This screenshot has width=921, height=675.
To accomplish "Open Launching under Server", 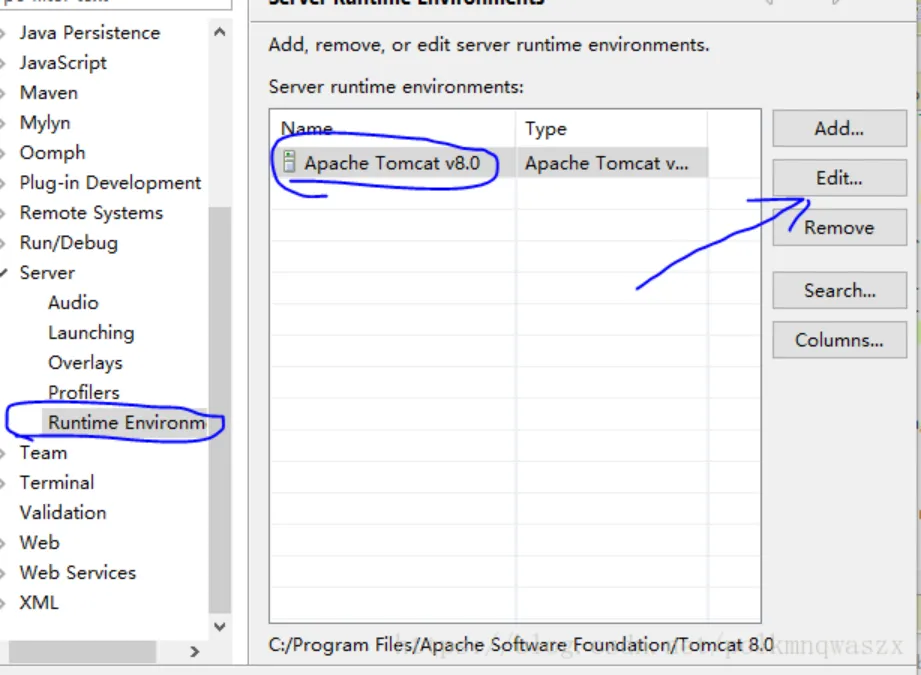I will tap(91, 332).
